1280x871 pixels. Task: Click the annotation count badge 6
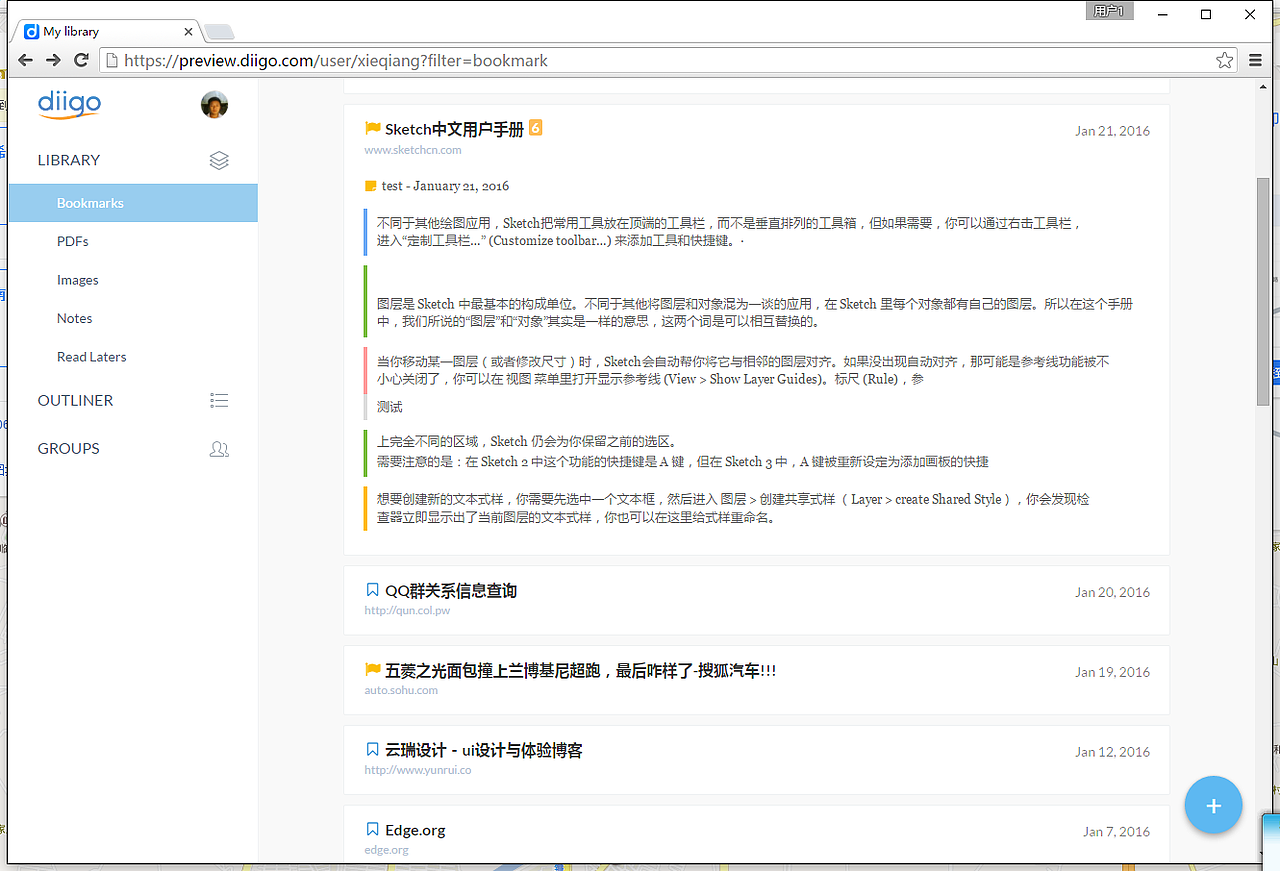(535, 128)
